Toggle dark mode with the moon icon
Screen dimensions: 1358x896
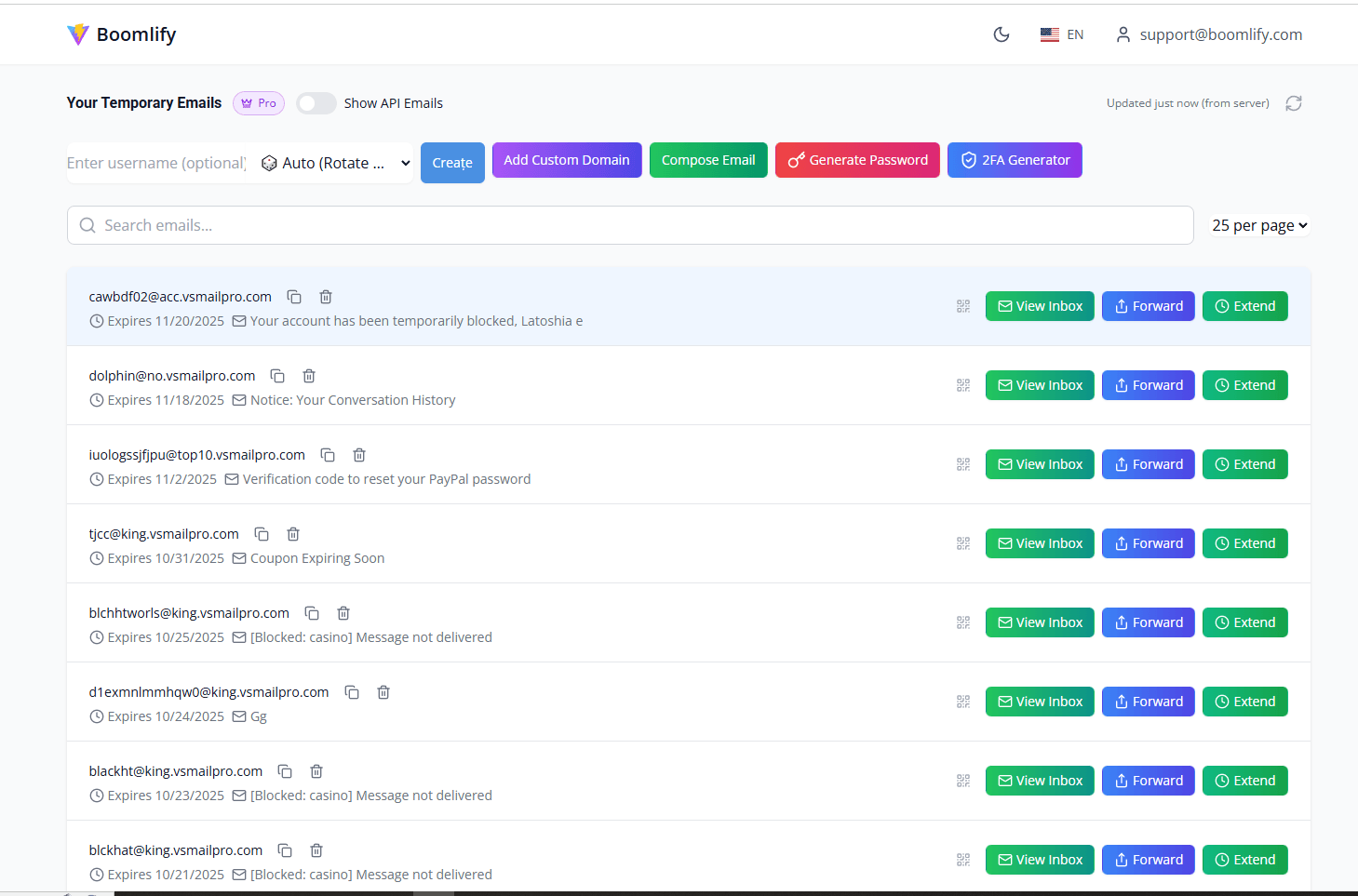[1002, 34]
